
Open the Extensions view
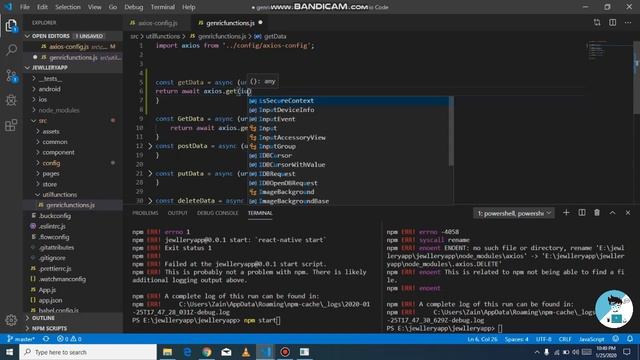11,125
